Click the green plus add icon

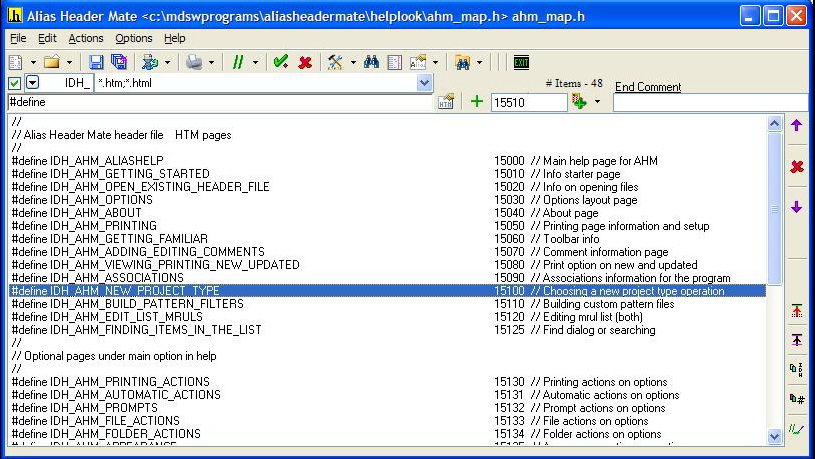point(477,101)
